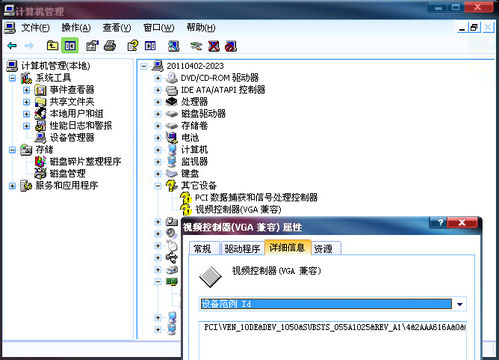
Task: Click the DVD/CD-ROM 驱动器 disc icon
Action: (172, 78)
